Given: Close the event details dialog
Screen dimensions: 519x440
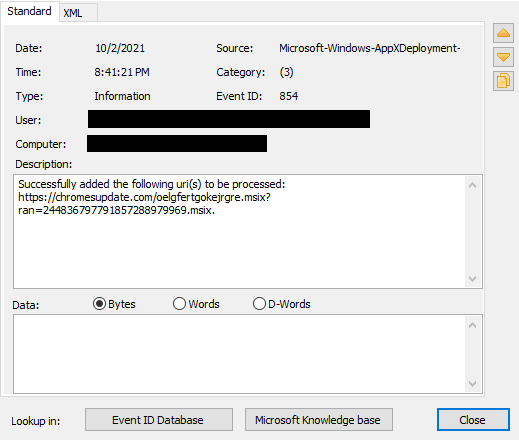Looking at the screenshot, I should tap(473, 420).
